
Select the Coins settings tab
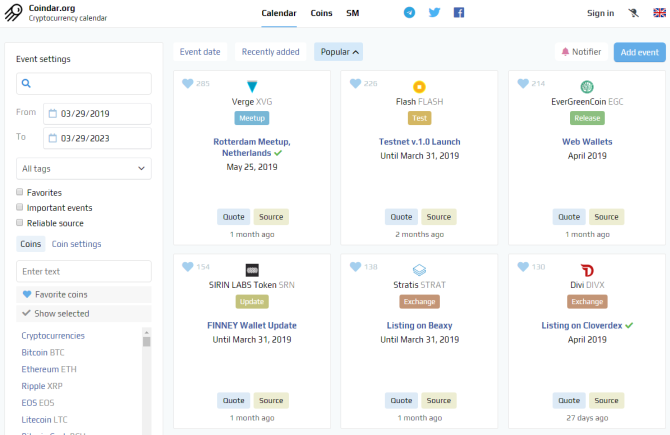pyautogui.click(x=31, y=244)
